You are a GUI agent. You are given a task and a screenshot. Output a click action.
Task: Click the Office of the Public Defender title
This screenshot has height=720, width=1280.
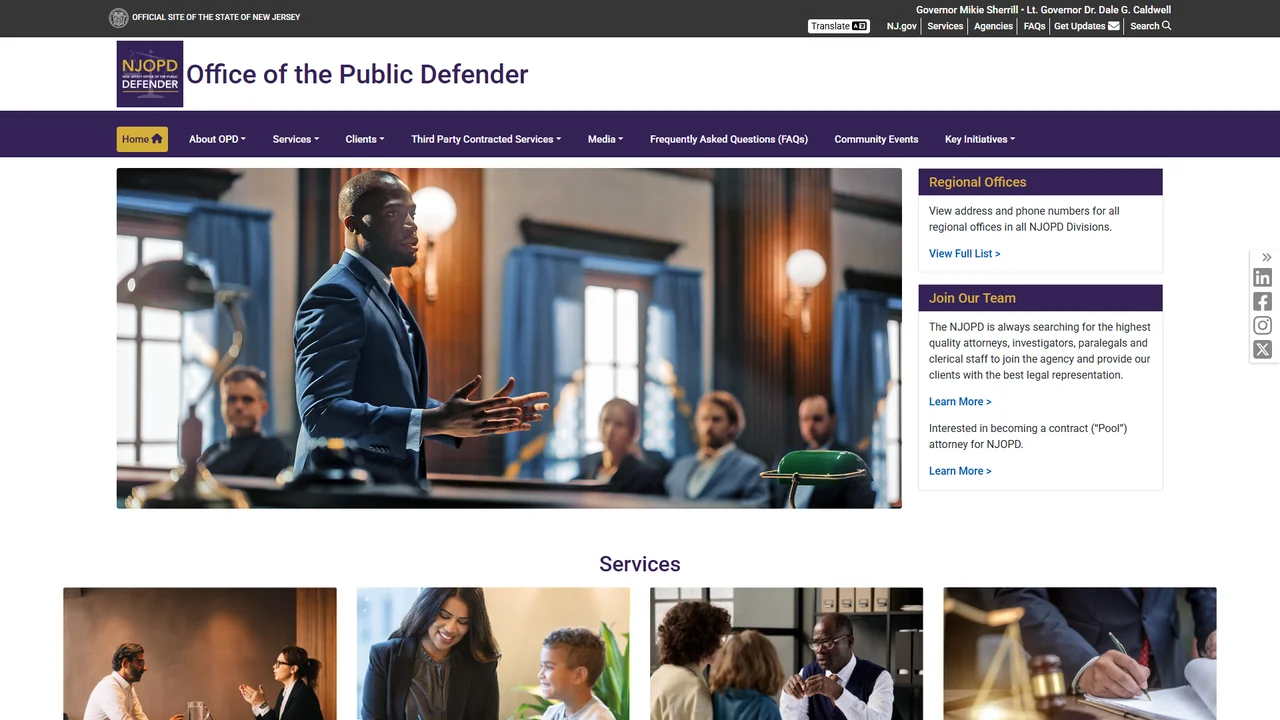357,74
